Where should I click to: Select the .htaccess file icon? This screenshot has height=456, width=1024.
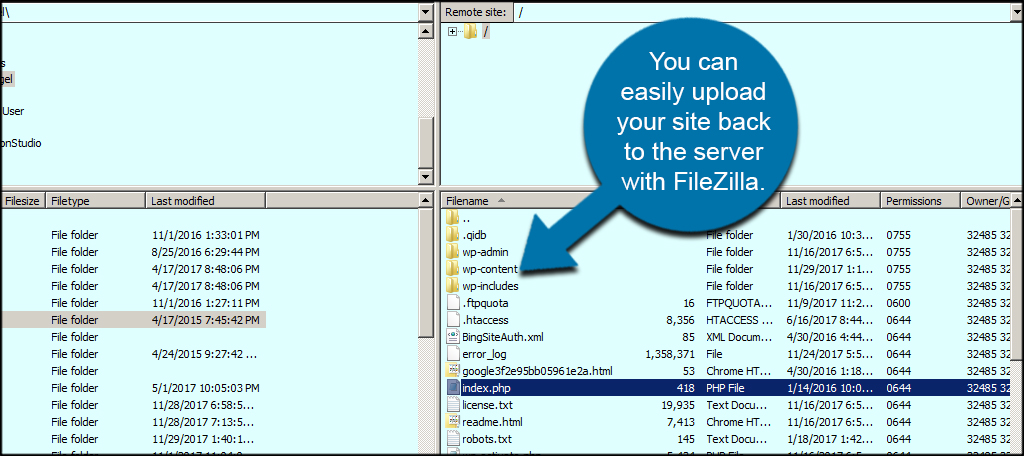click(453, 319)
